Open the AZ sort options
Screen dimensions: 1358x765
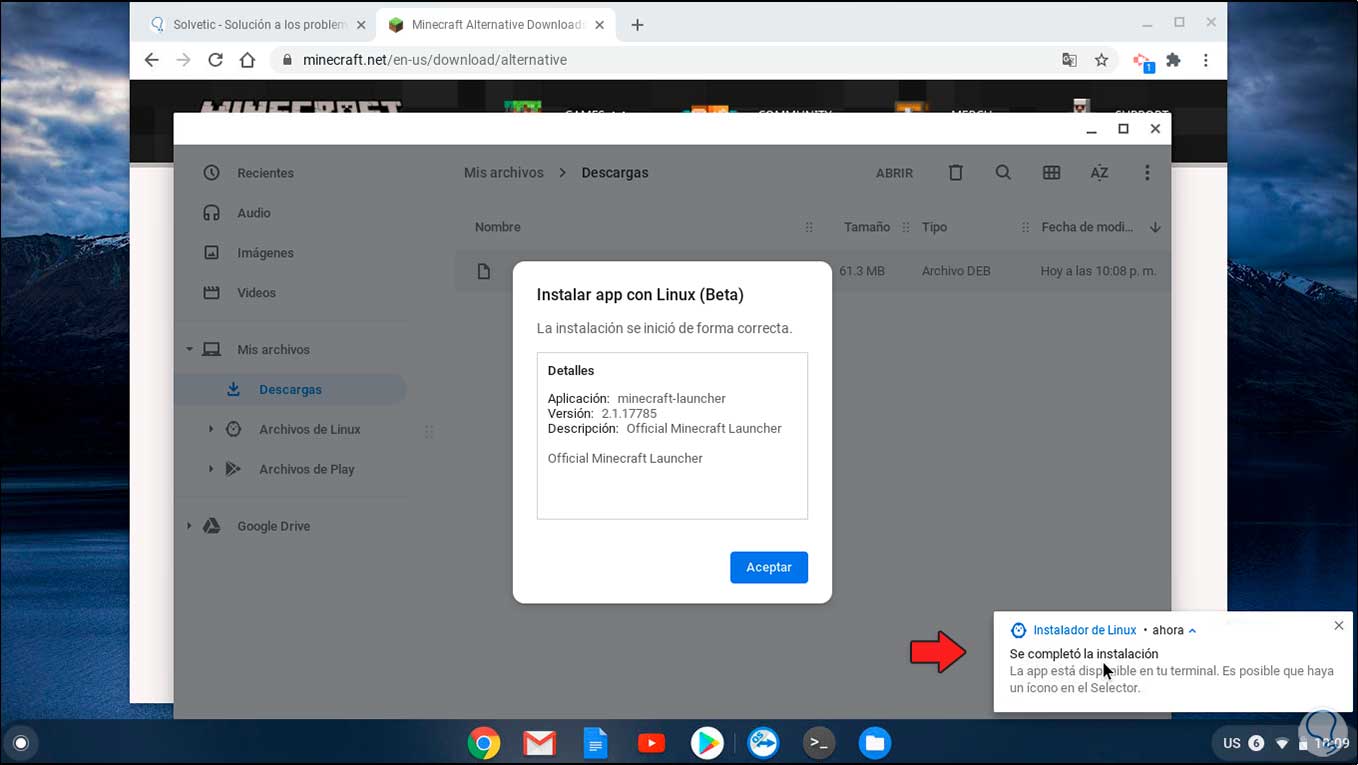pos(1099,173)
